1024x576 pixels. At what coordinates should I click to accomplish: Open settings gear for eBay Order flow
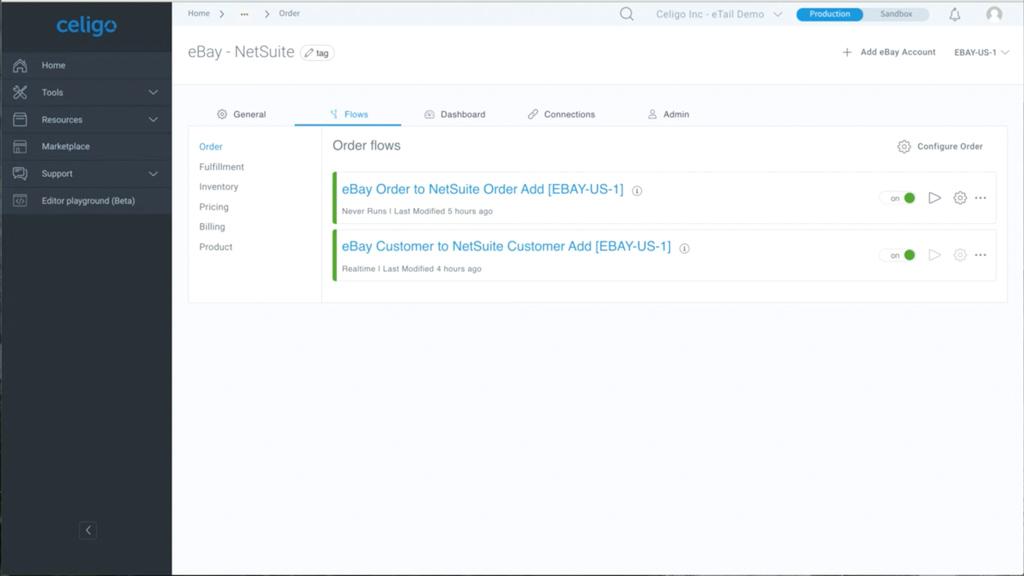click(x=960, y=198)
